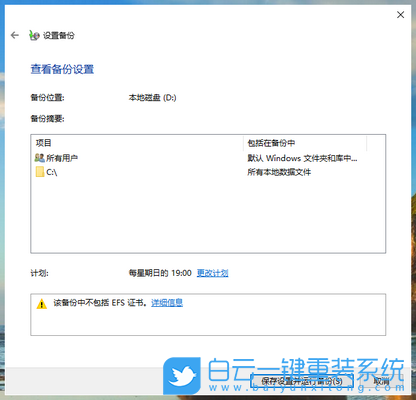
Task: Click the 项目 column header
Action: [x=137, y=143]
